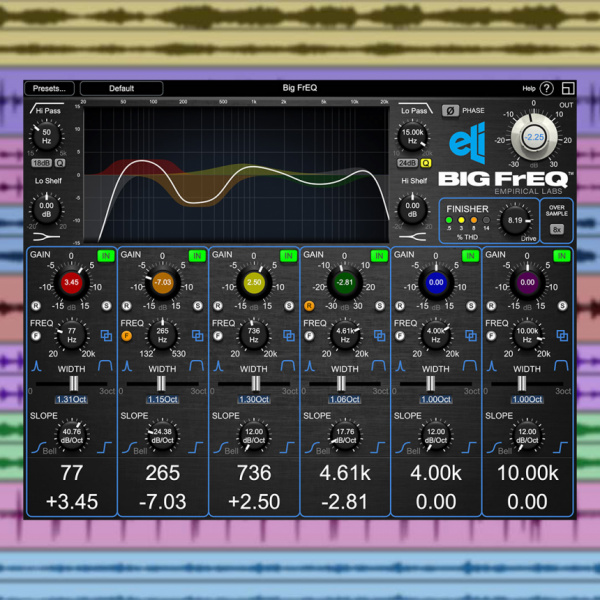
Task: Click the R button on the 77 Hz band
Action: point(36,306)
